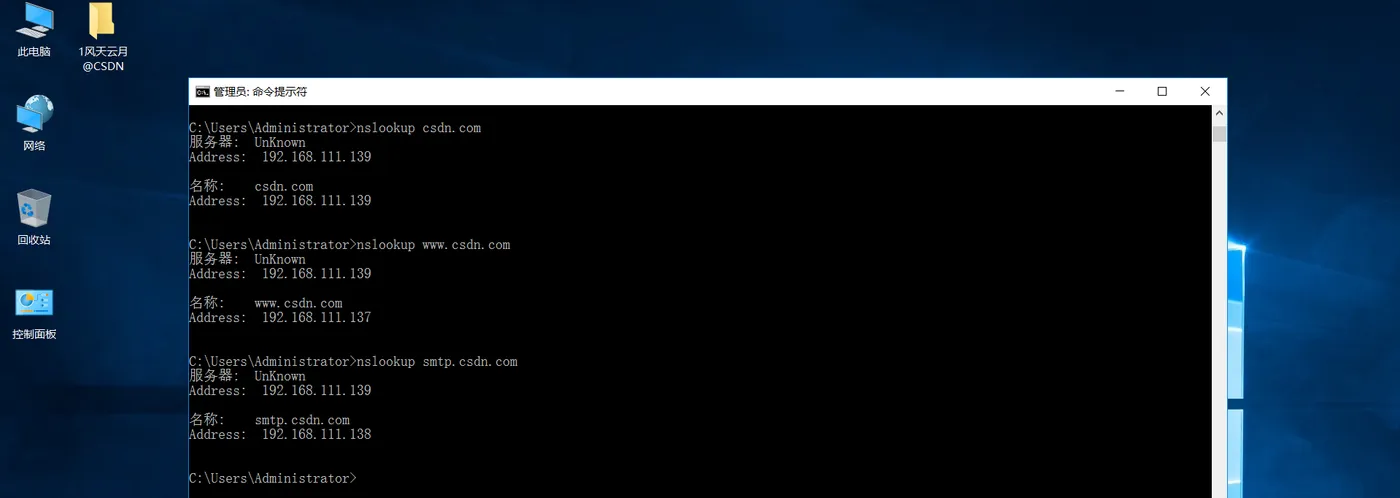Select the 回收站 recycle bin icon
The image size is (1400, 498).
[34, 217]
